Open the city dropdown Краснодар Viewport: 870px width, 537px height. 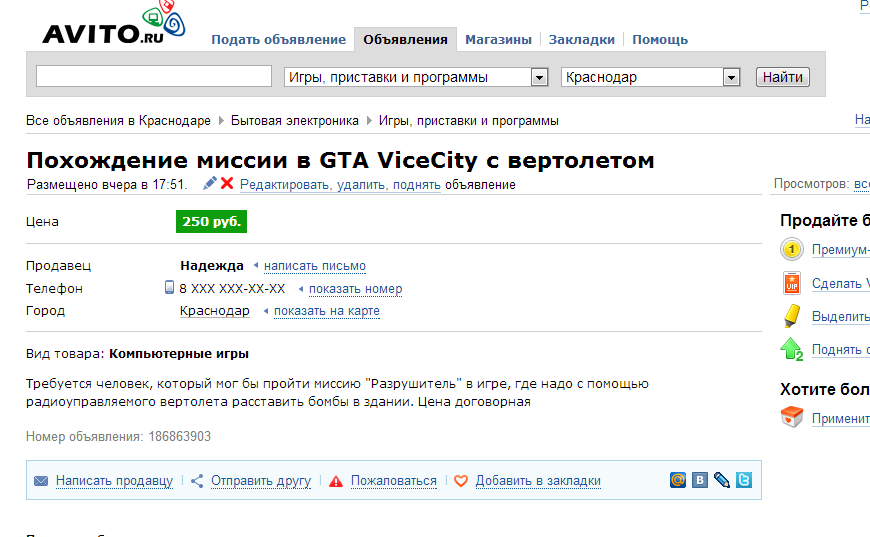651,77
